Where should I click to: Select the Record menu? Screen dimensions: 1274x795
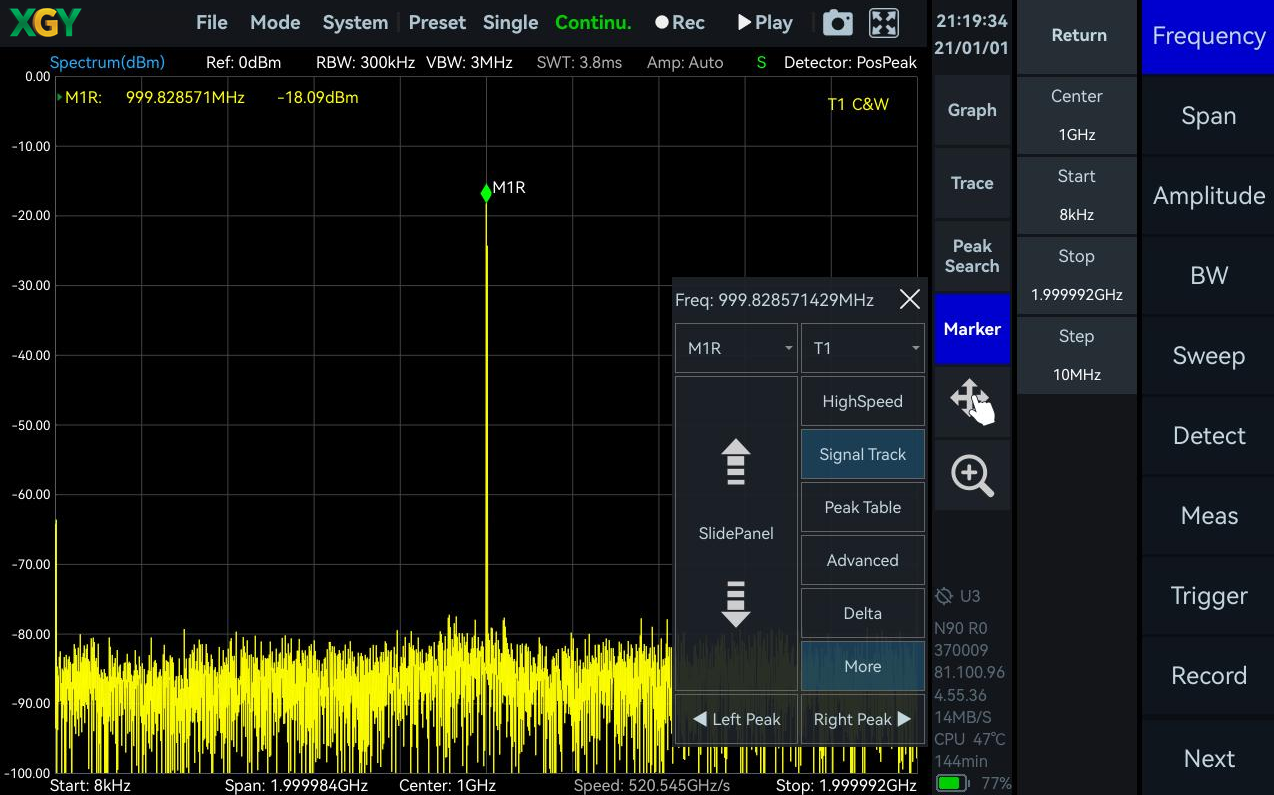point(1208,676)
